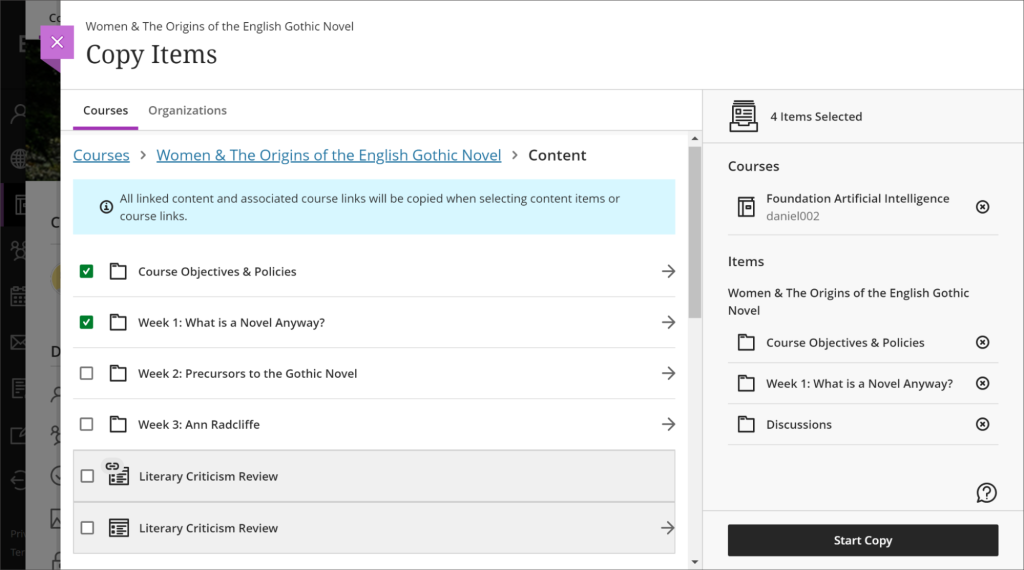
Task: Expand Week 2 folder with its arrow
Action: 668,373
